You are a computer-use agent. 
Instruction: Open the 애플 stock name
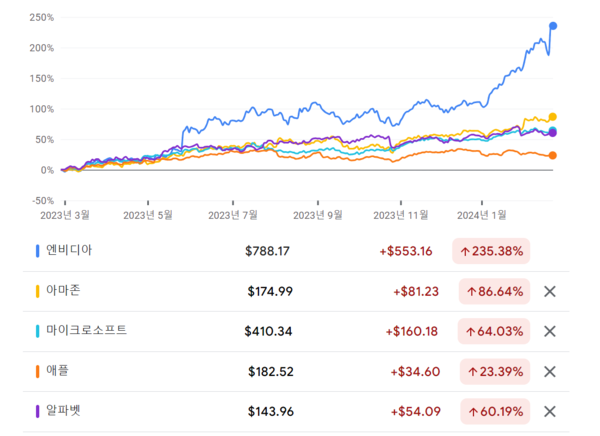(x=57, y=371)
